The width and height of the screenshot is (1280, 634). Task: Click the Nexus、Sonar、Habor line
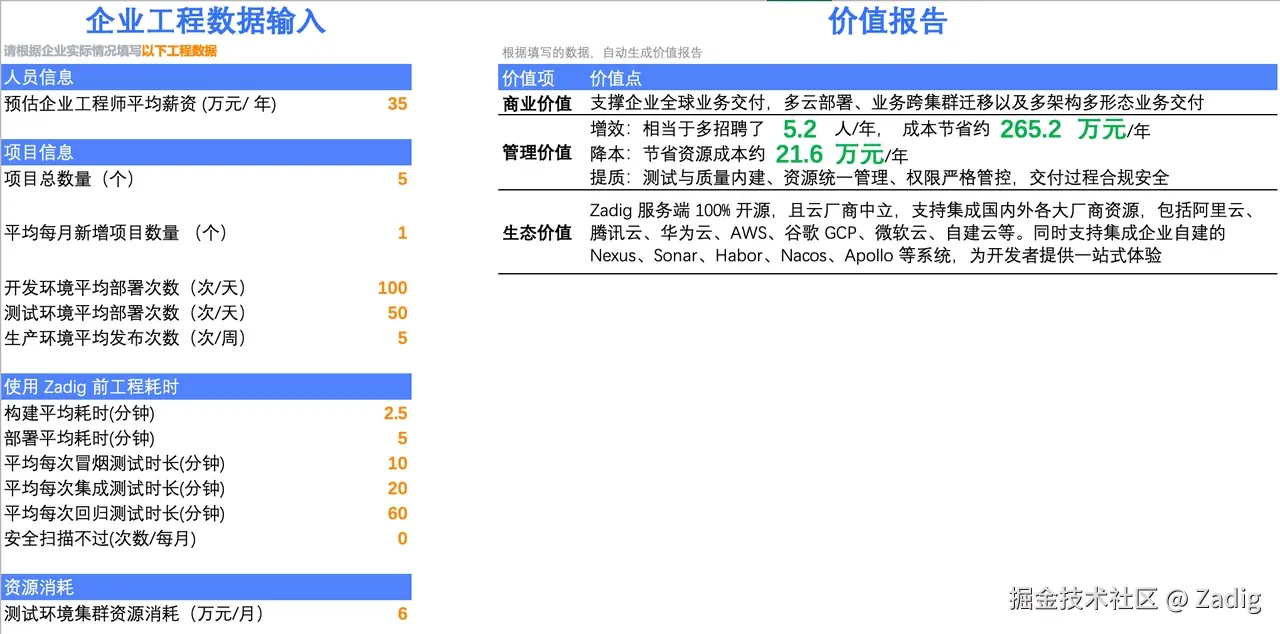(x=876, y=255)
